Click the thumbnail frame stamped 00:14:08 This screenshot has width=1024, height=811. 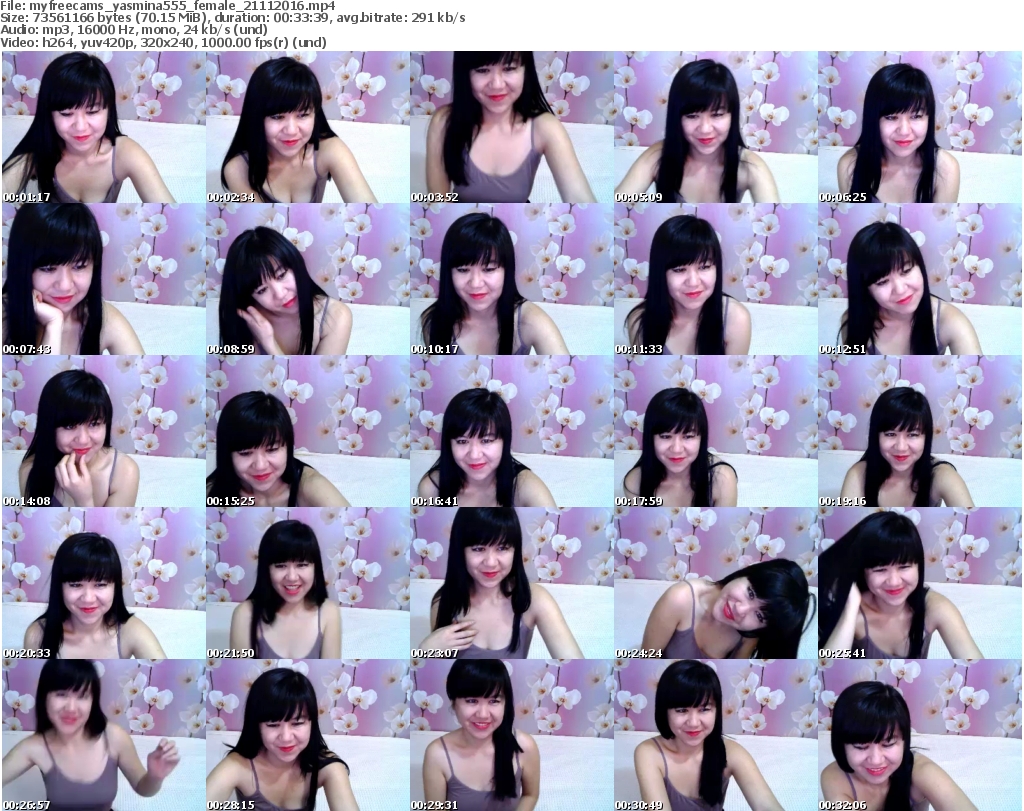coord(104,431)
